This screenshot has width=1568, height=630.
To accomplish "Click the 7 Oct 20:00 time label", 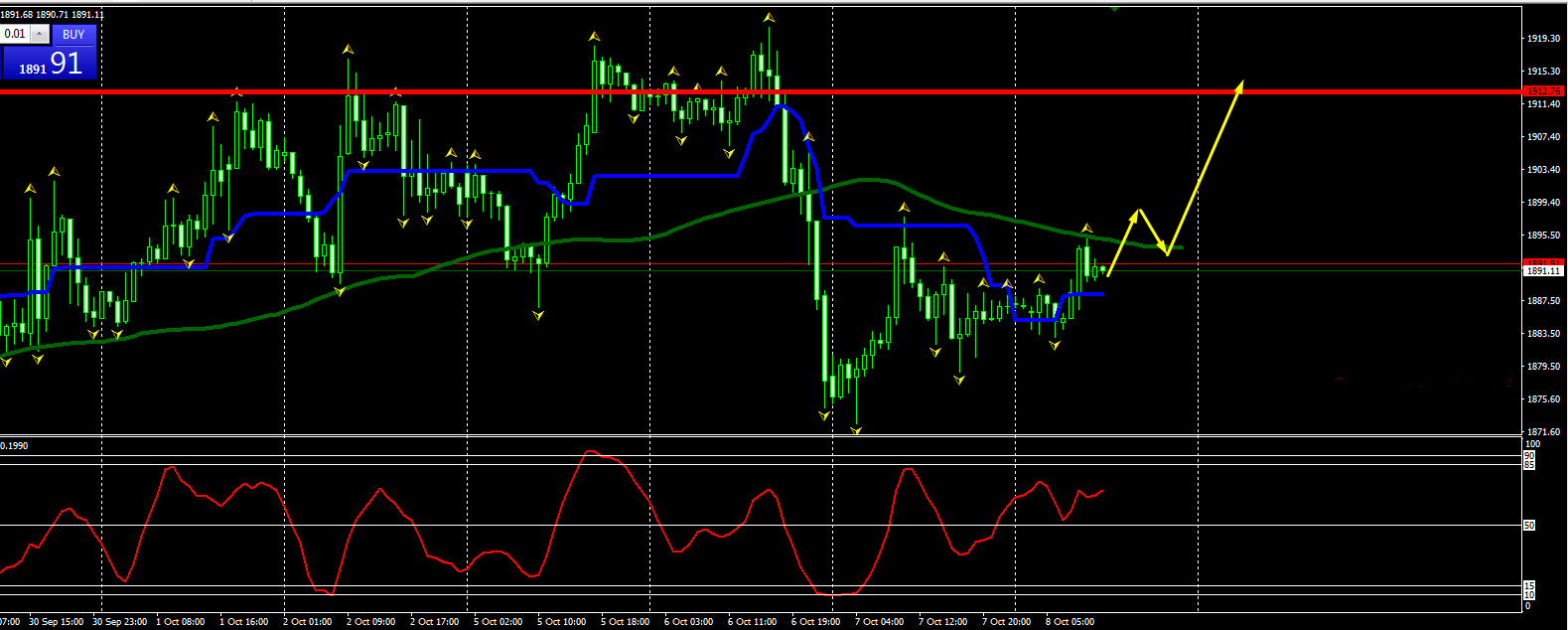I will click(x=1006, y=622).
